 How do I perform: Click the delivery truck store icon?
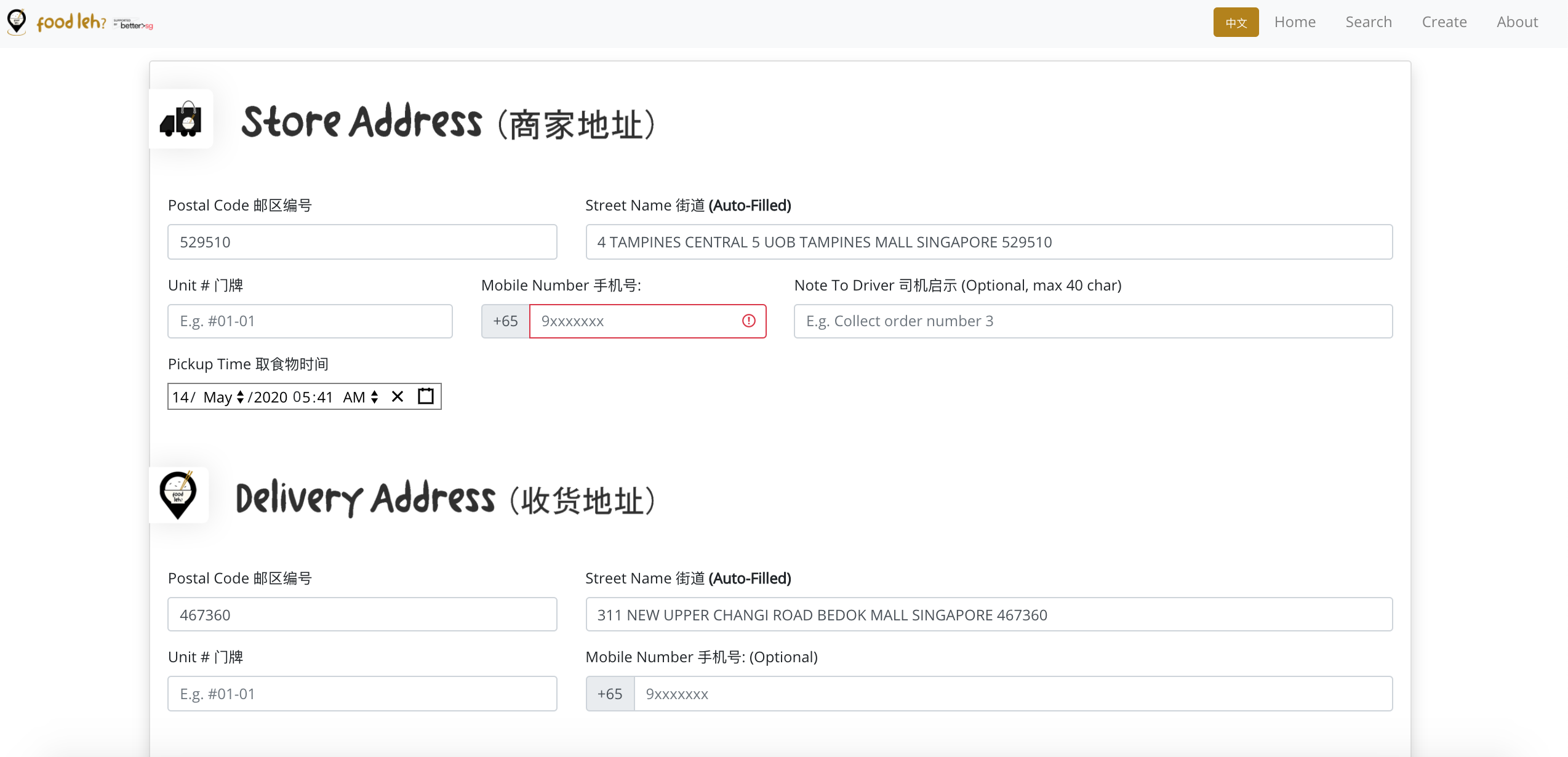181,119
